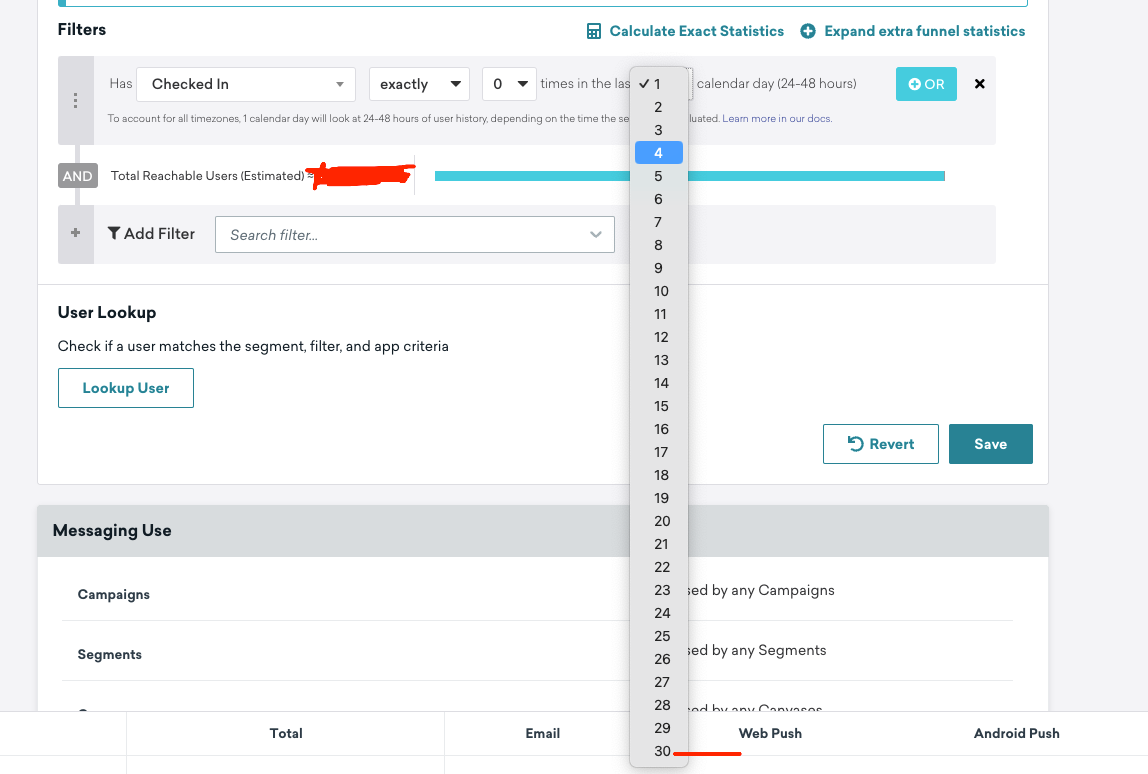Choose 30 at the bottom of the days list
This screenshot has height=774, width=1148.
[662, 751]
